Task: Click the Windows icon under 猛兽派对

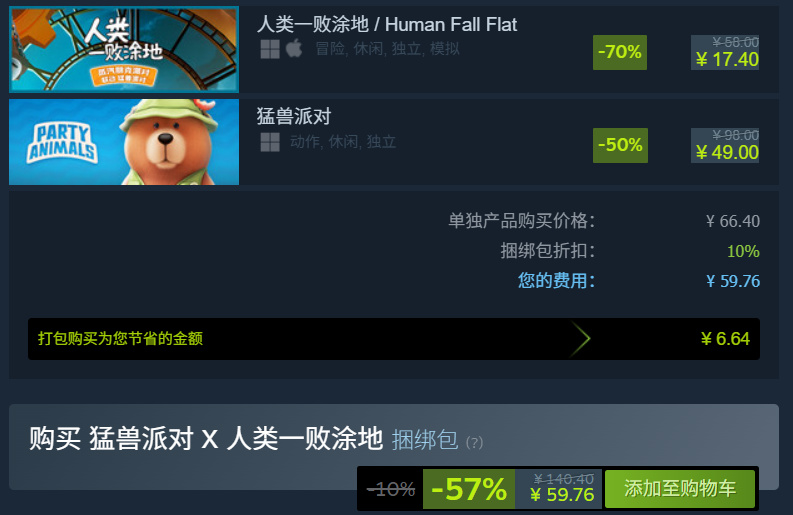Action: click(x=270, y=142)
